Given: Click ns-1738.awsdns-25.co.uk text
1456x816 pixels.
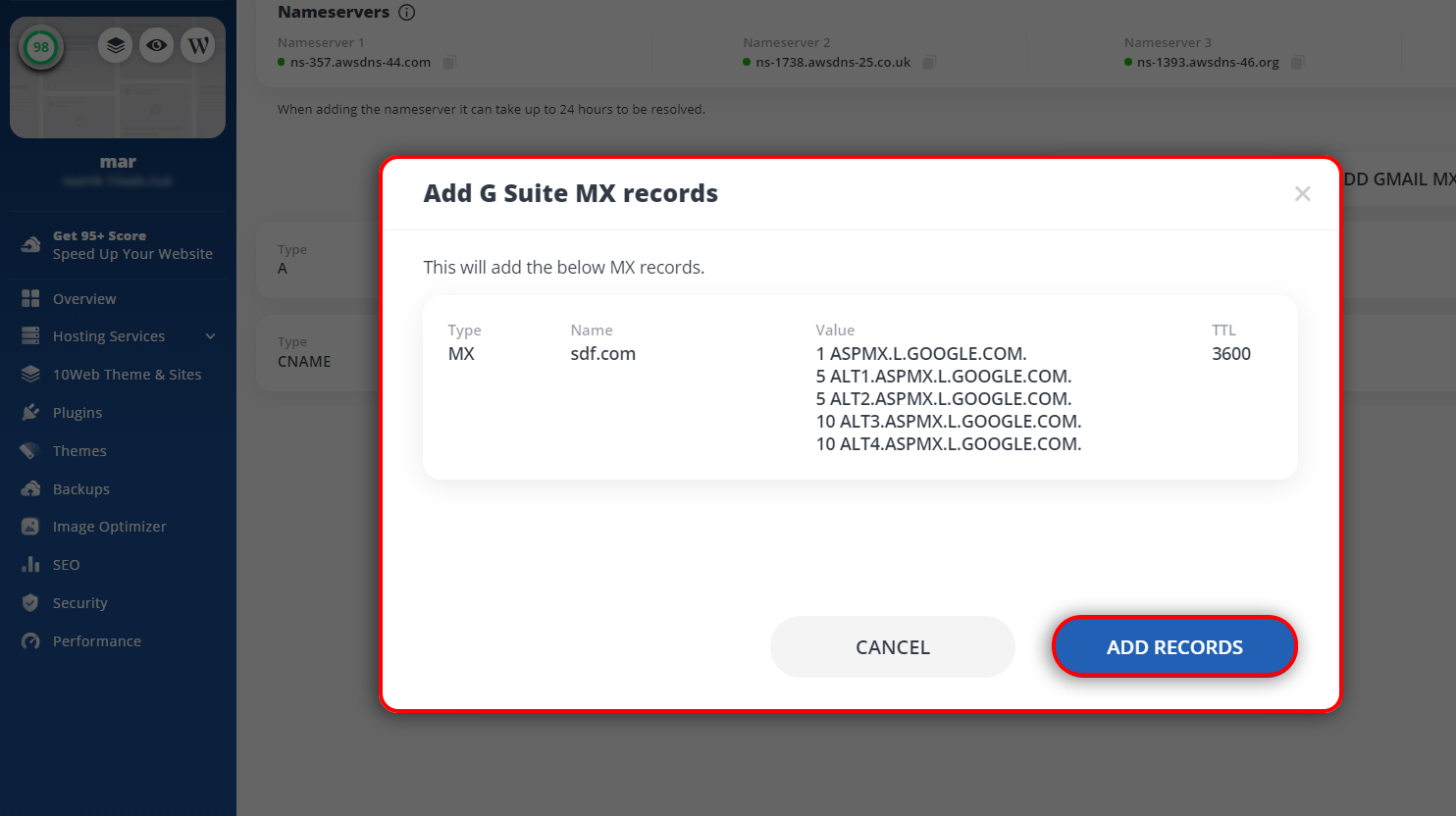Looking at the screenshot, I should pos(833,63).
